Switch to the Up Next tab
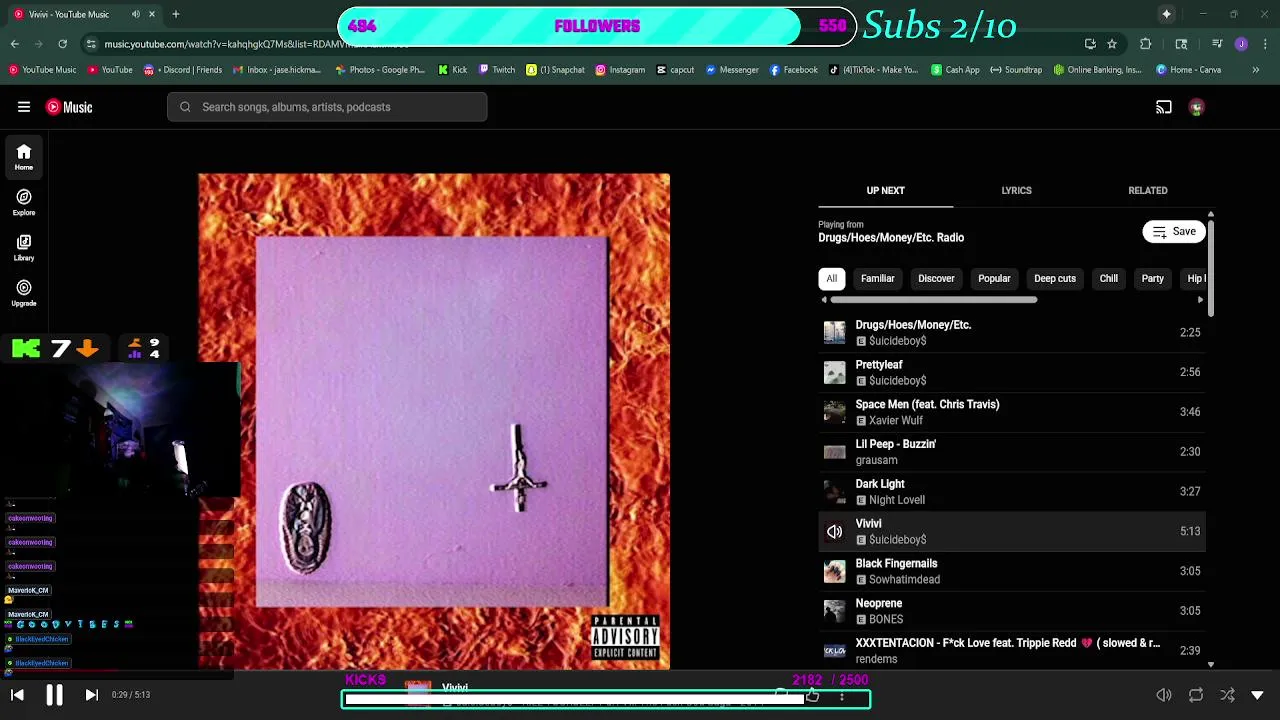This screenshot has height=720, width=1280. coord(885,190)
